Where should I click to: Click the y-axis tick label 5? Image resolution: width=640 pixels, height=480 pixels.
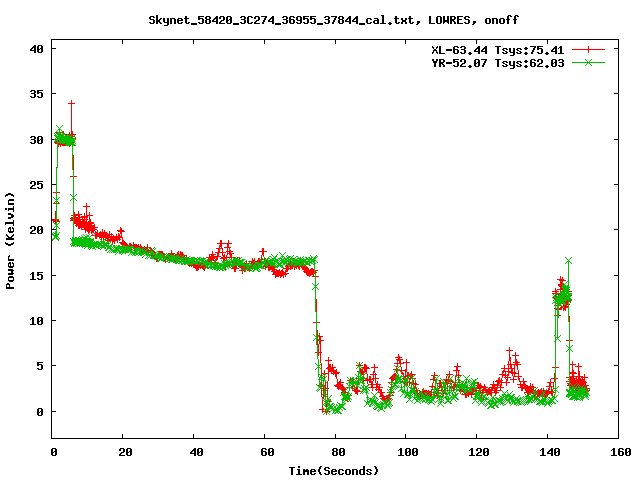(40, 366)
